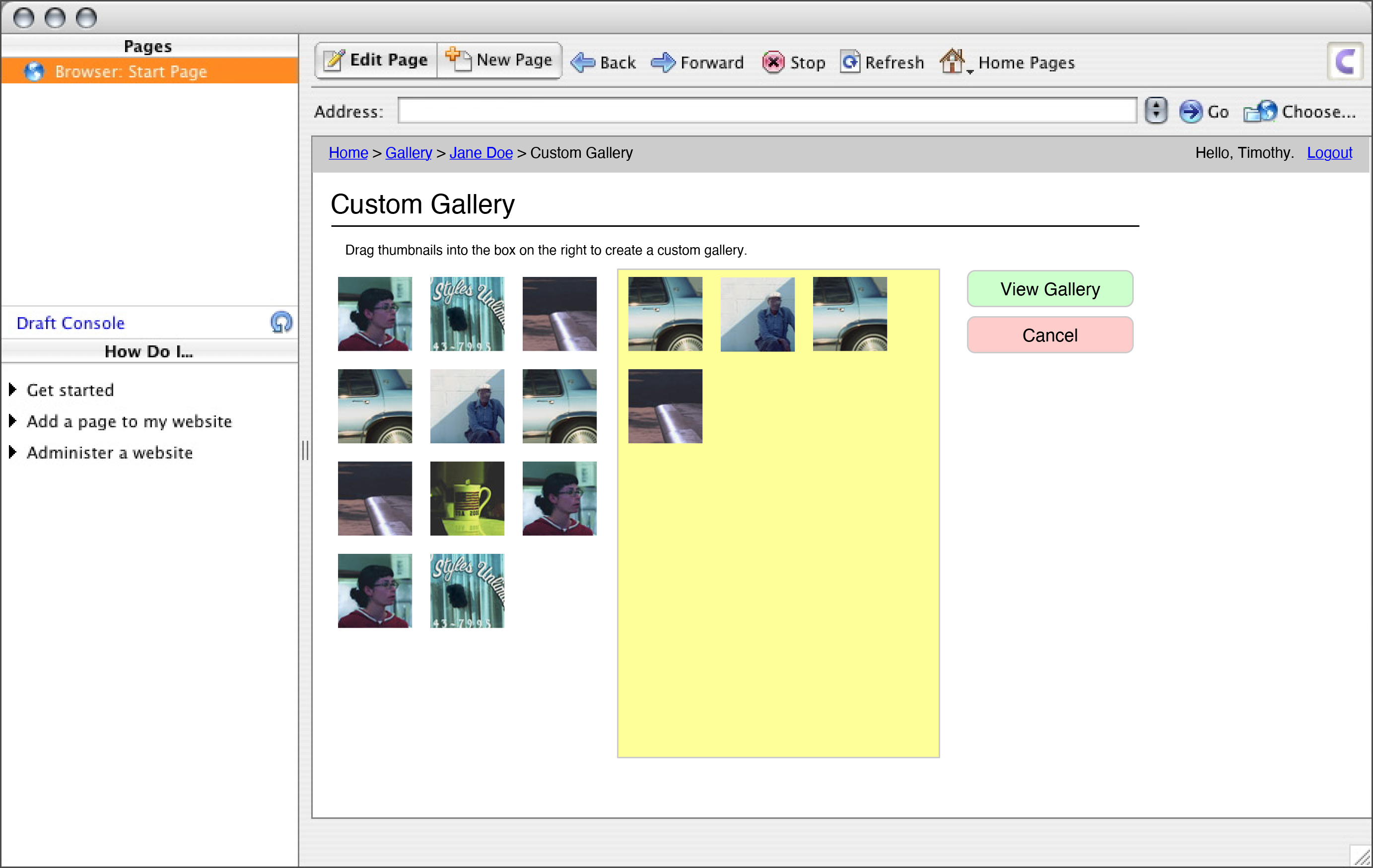
Task: Refresh the Draft Console with circular arrow icon
Action: [281, 322]
